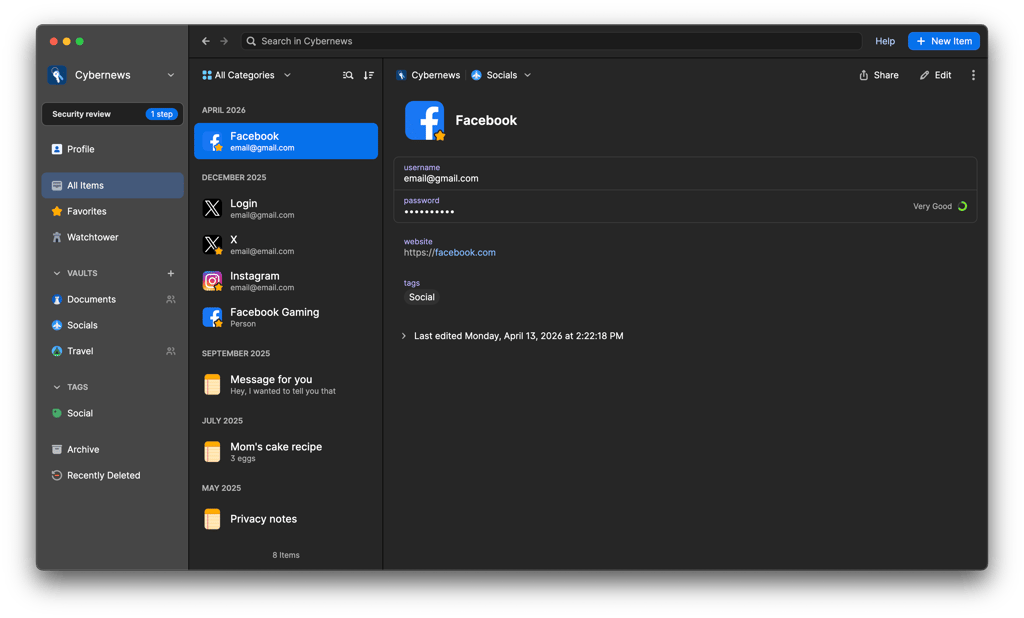Click the Favorites star icon
The height and width of the screenshot is (618, 1024).
tap(57, 211)
